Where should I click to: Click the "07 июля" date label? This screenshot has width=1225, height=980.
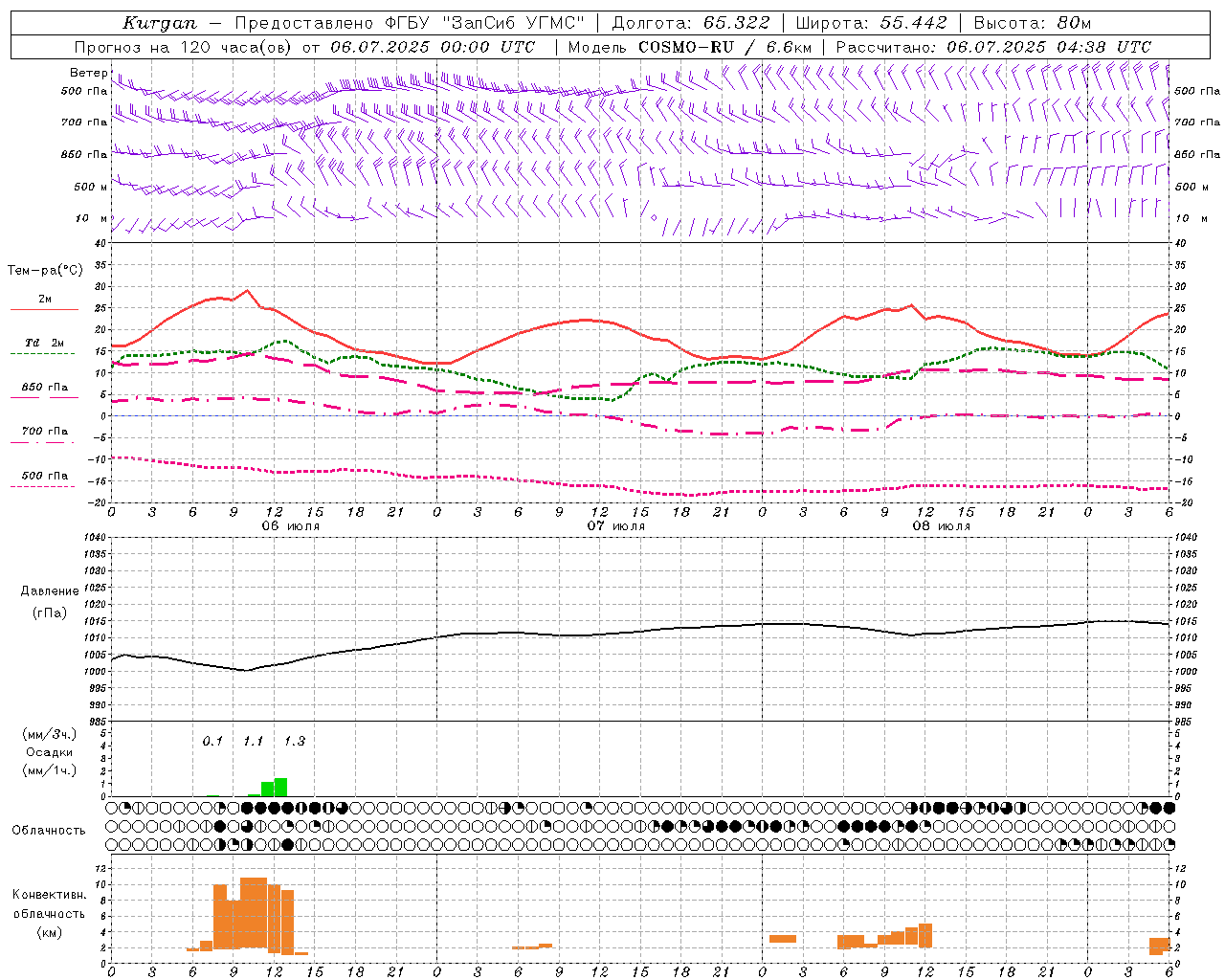(616, 526)
